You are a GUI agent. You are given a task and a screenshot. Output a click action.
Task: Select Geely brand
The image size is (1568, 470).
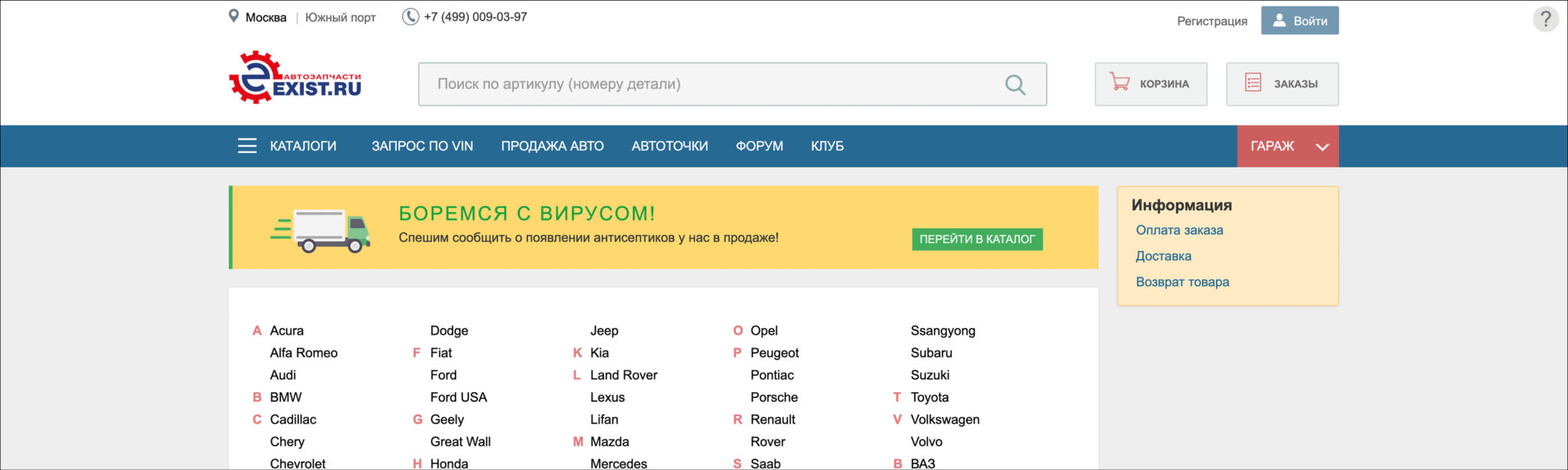[447, 419]
